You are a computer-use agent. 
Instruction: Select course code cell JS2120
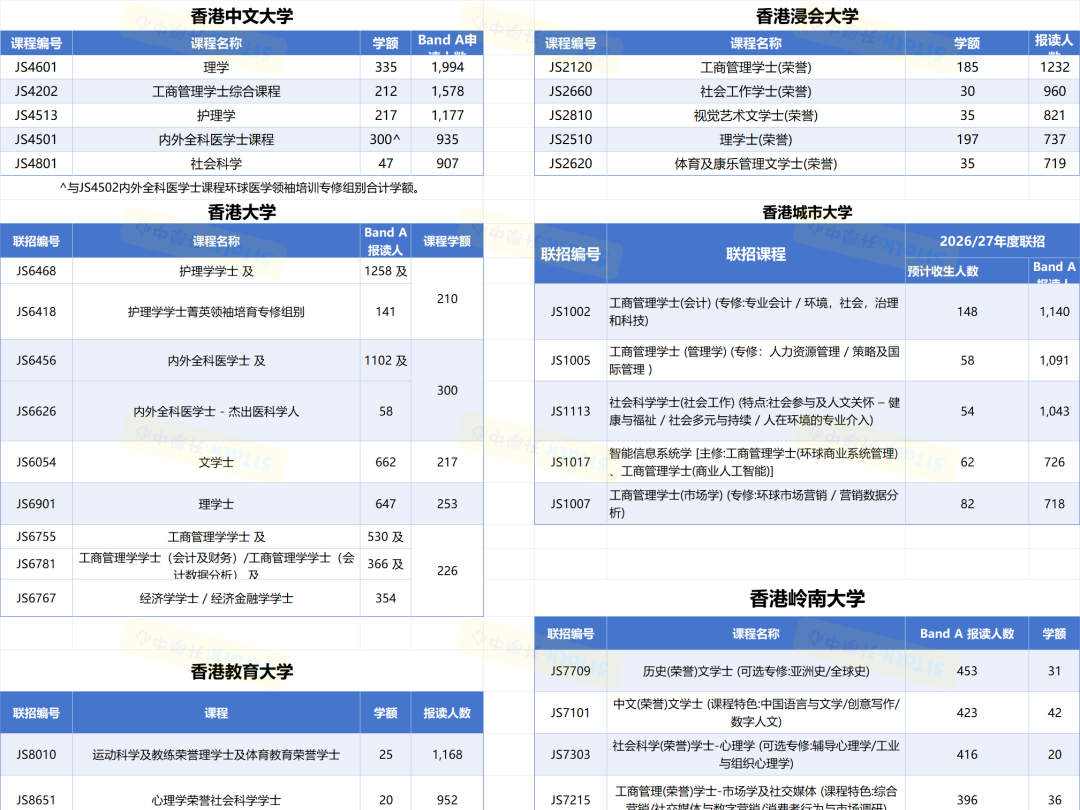pyautogui.click(x=570, y=67)
